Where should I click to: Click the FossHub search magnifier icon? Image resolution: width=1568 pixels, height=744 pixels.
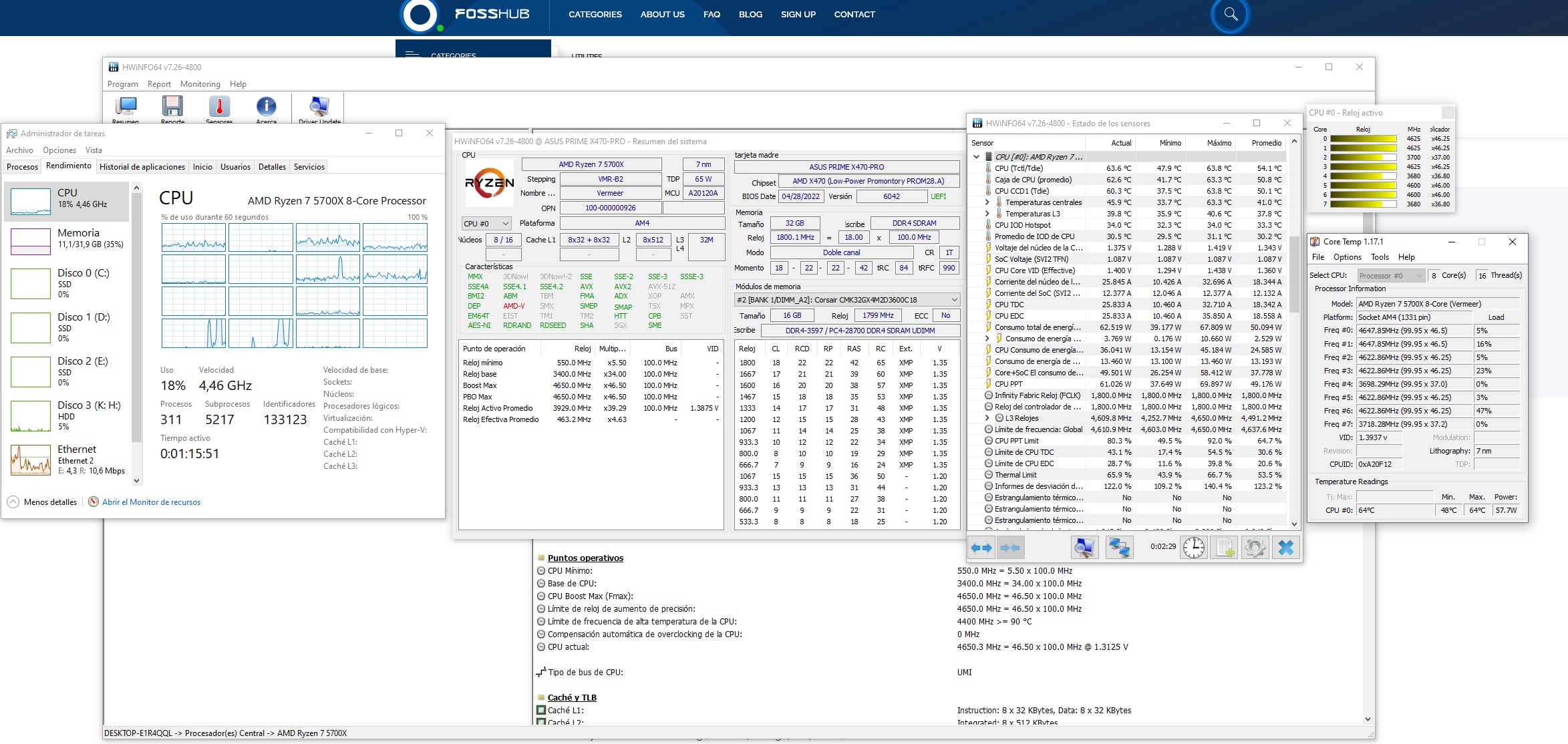pyautogui.click(x=1231, y=14)
